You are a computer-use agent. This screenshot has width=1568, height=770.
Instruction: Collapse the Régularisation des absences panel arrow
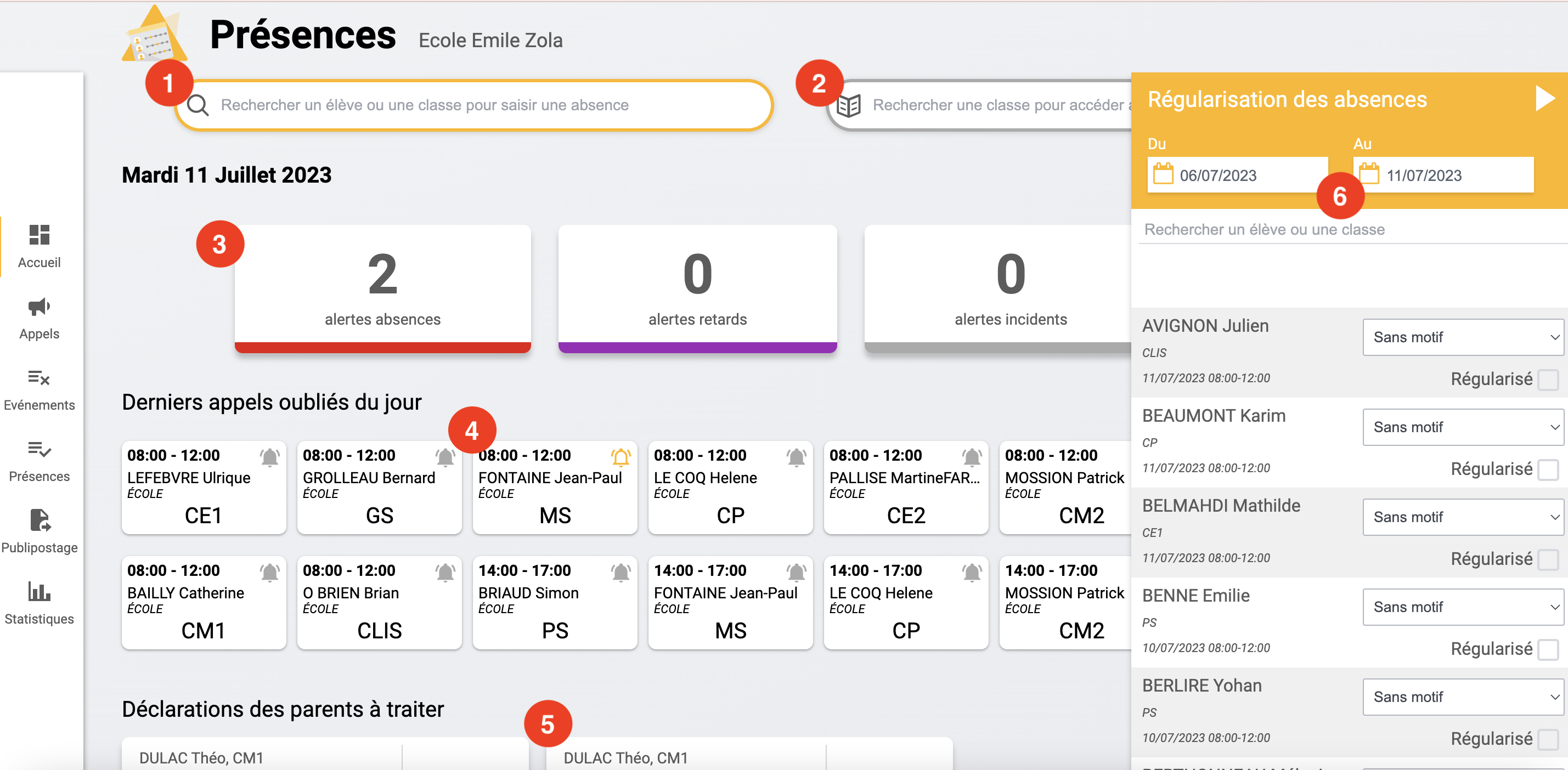pos(1544,99)
